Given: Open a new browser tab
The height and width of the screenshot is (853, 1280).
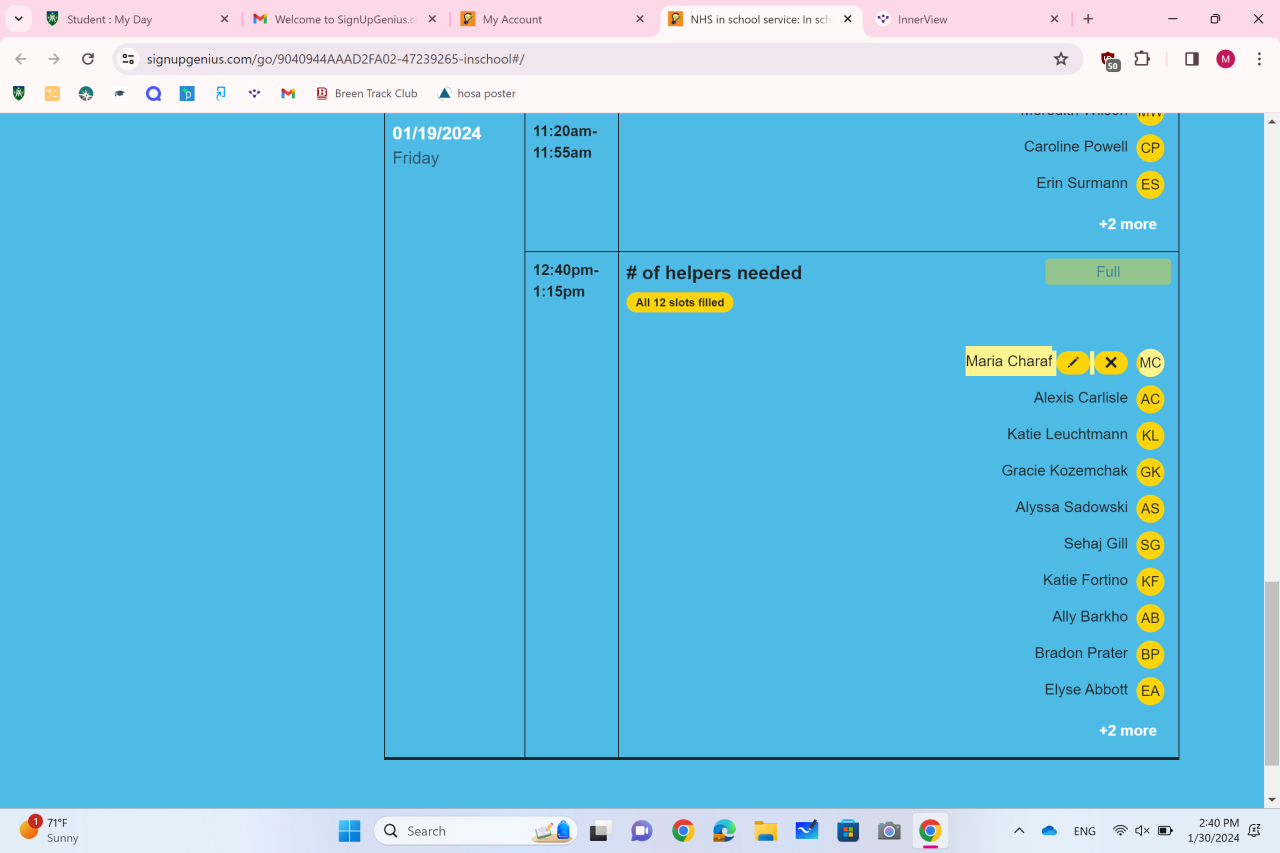Looking at the screenshot, I should click(x=1088, y=19).
